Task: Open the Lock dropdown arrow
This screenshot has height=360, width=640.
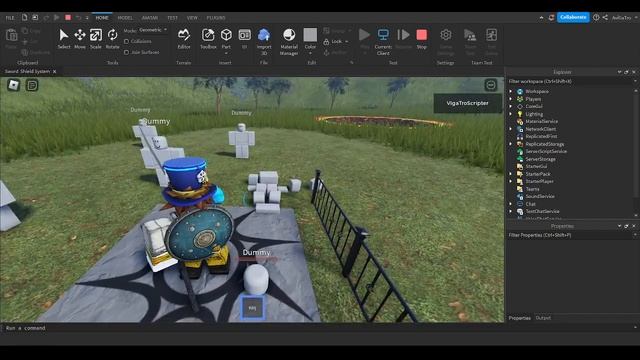Action: (347, 42)
